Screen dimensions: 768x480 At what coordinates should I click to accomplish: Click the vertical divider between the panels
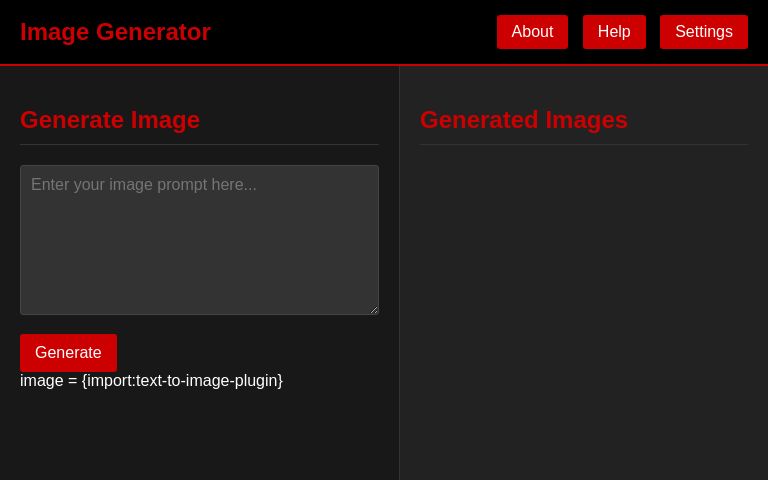(399, 270)
